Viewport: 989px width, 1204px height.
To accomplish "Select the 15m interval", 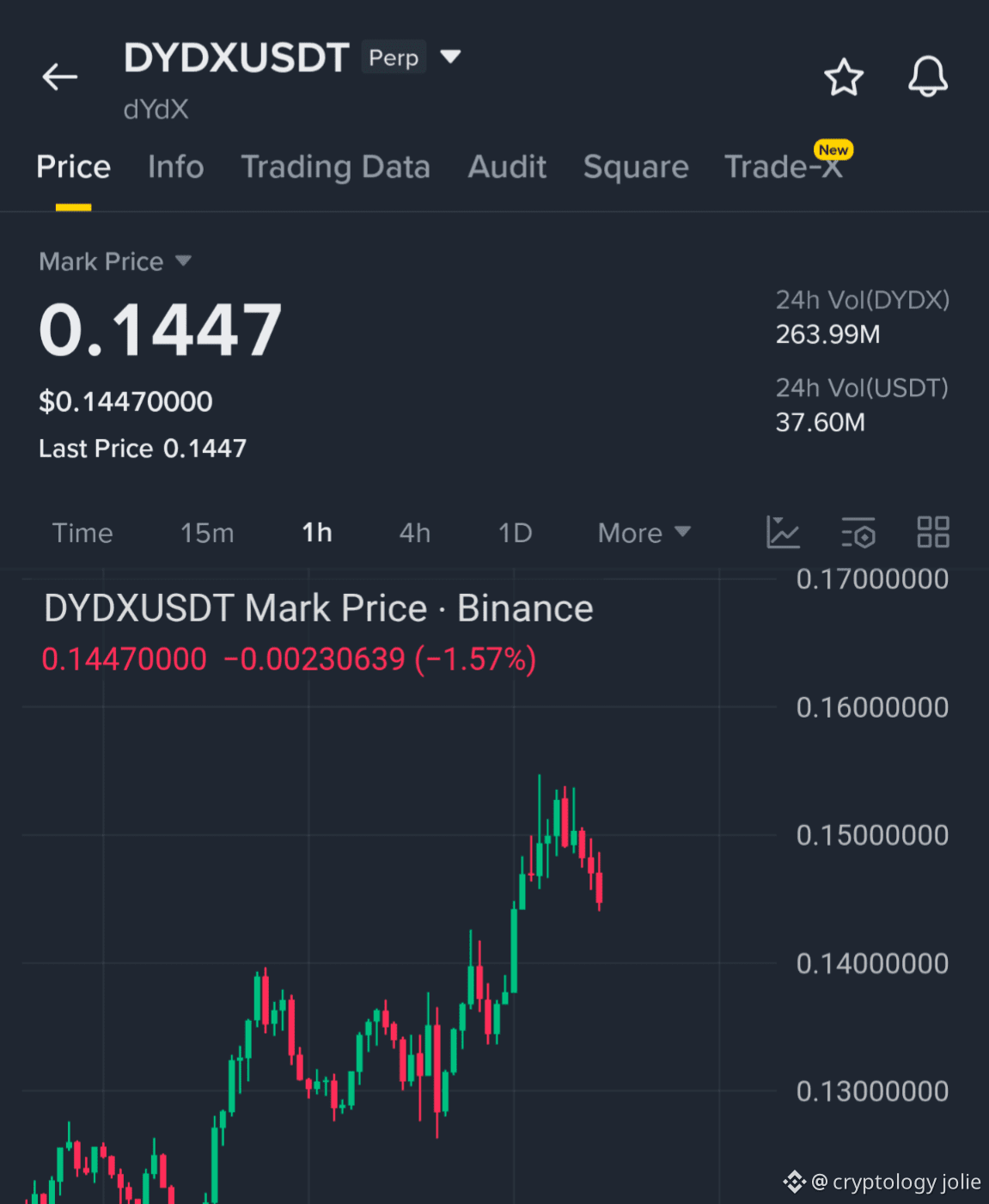I will point(207,533).
